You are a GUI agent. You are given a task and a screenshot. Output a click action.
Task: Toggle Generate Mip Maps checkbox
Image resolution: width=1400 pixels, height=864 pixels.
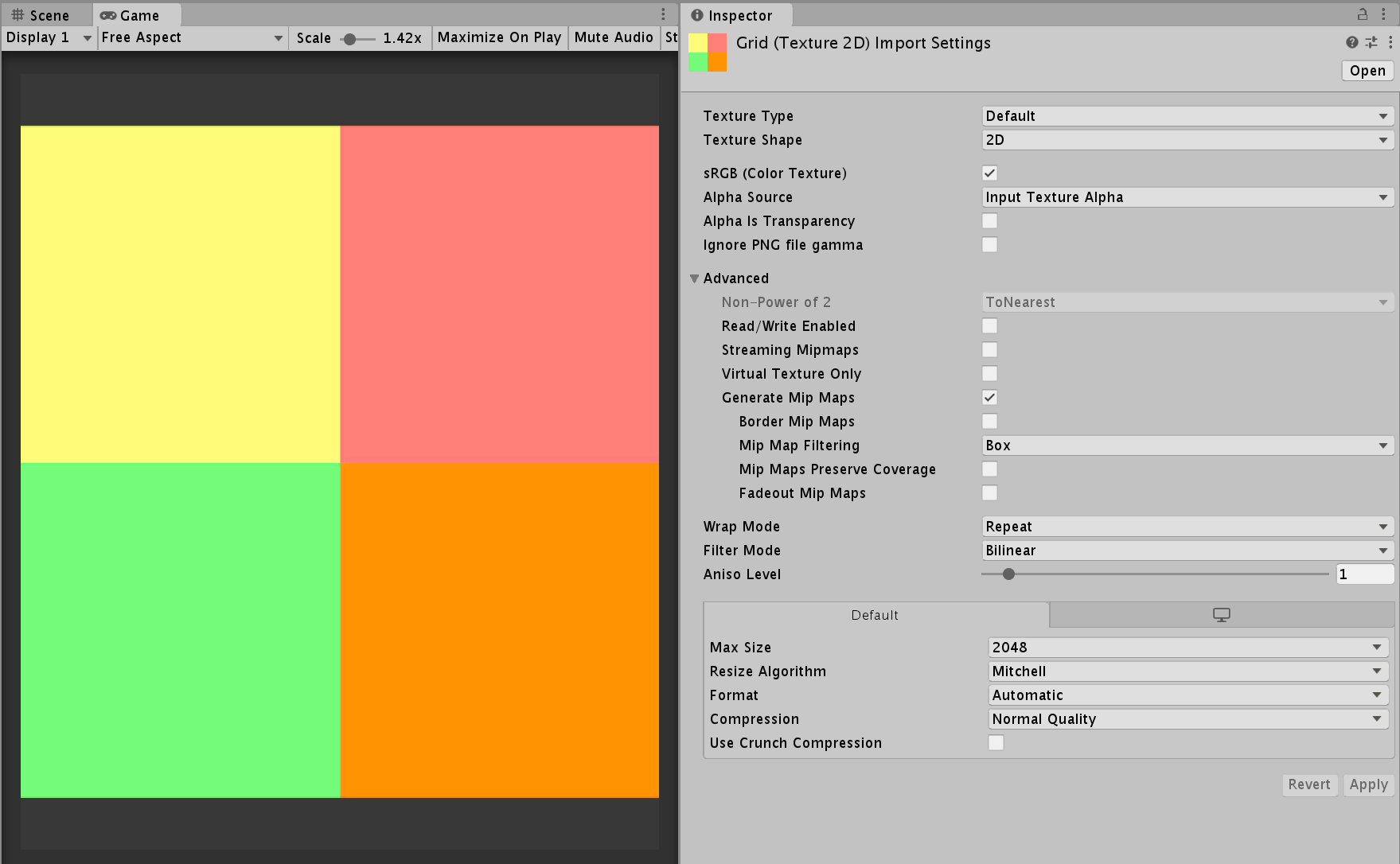pyautogui.click(x=989, y=398)
